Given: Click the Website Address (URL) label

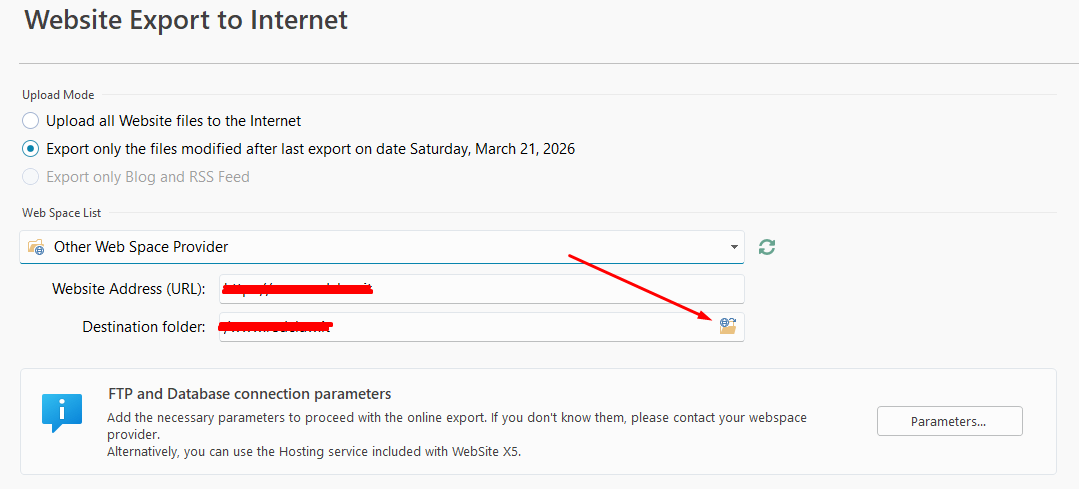Looking at the screenshot, I should click(x=129, y=289).
